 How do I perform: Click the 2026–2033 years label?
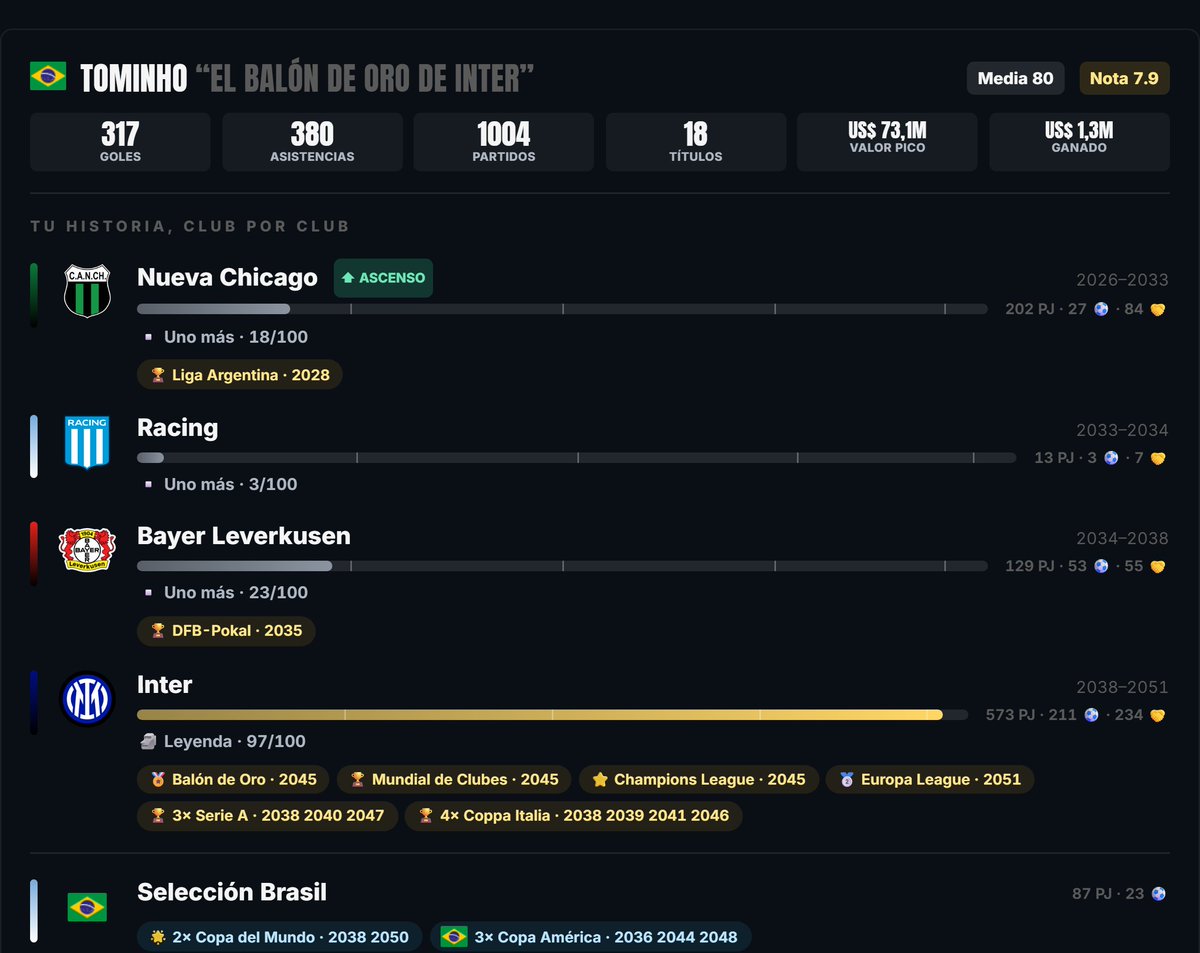[x=1122, y=280]
